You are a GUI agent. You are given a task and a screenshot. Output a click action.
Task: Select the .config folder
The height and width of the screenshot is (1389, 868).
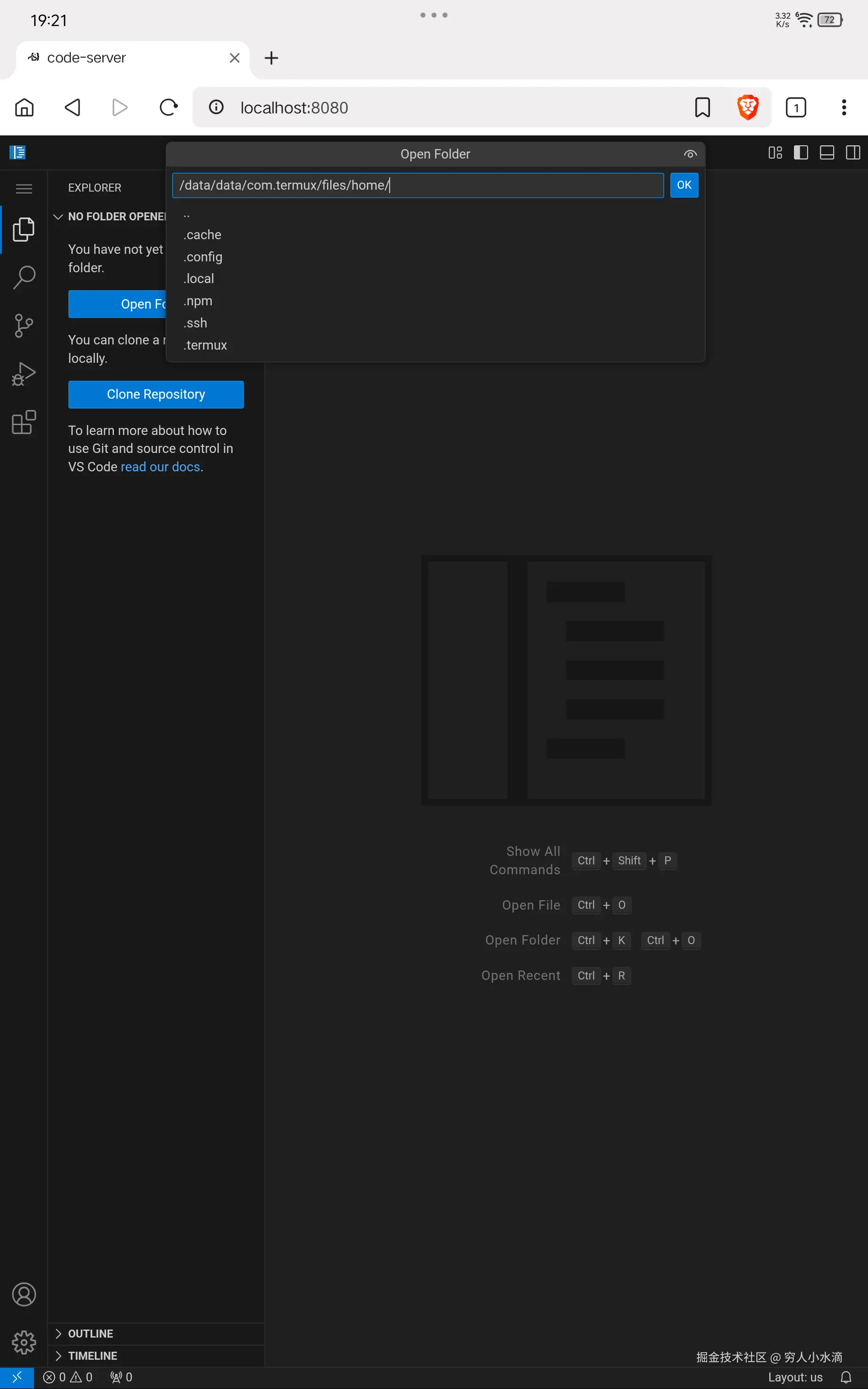435,257
